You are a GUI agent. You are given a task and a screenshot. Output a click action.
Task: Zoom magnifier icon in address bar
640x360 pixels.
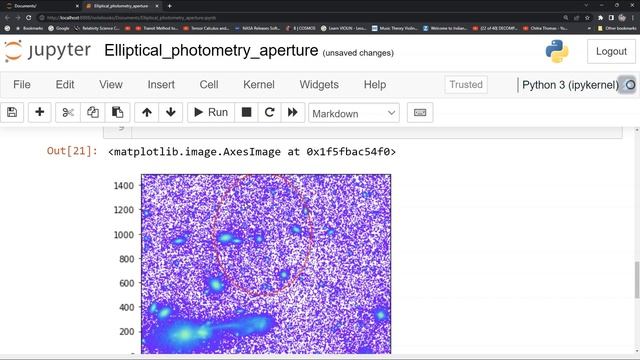pyautogui.click(x=566, y=18)
